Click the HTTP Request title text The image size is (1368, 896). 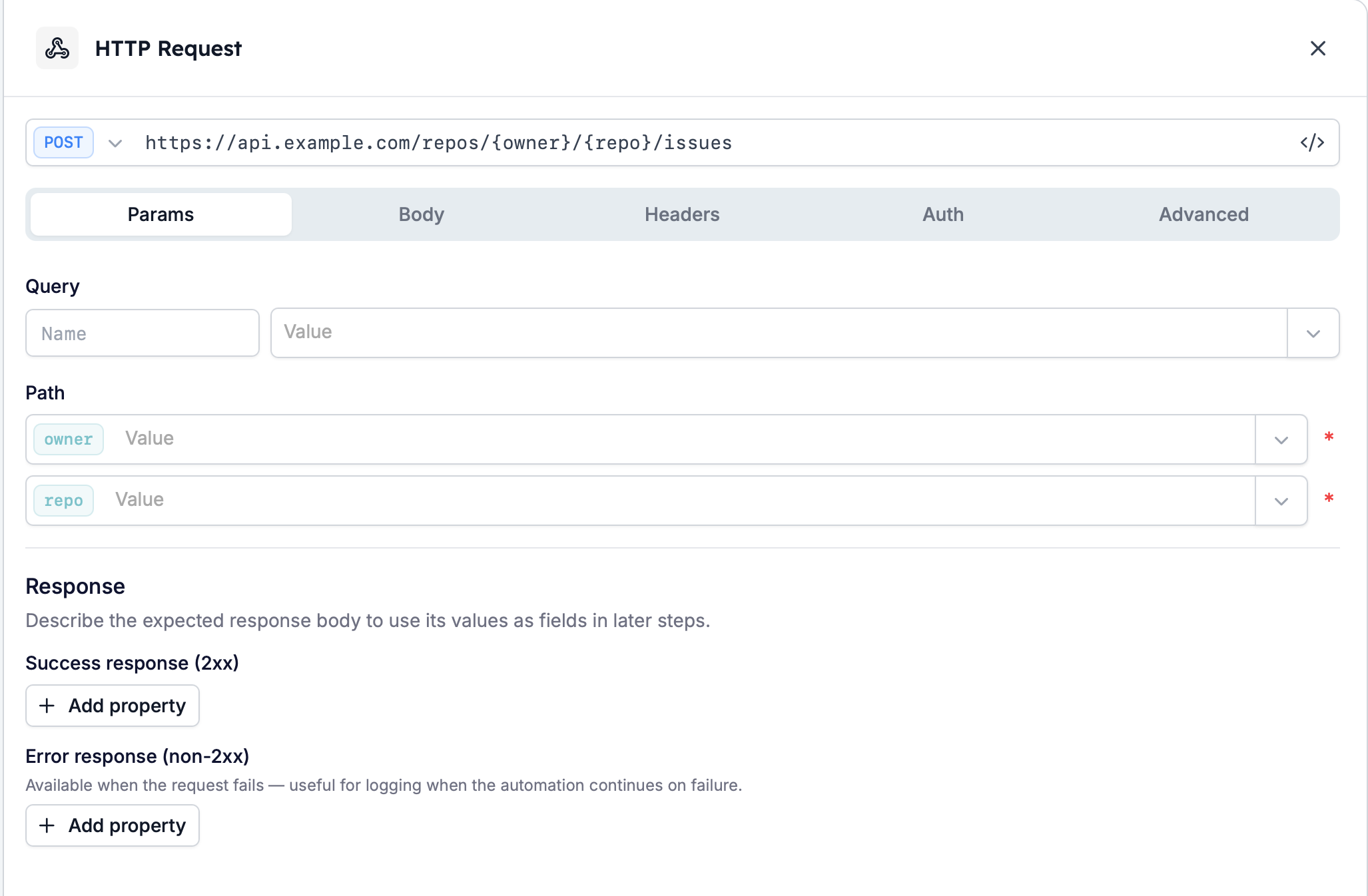coord(169,49)
